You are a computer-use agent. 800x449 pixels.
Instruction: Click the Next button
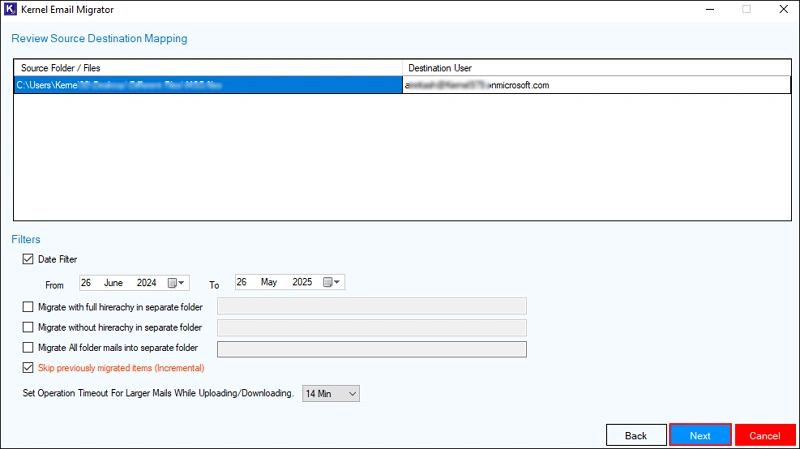point(700,435)
